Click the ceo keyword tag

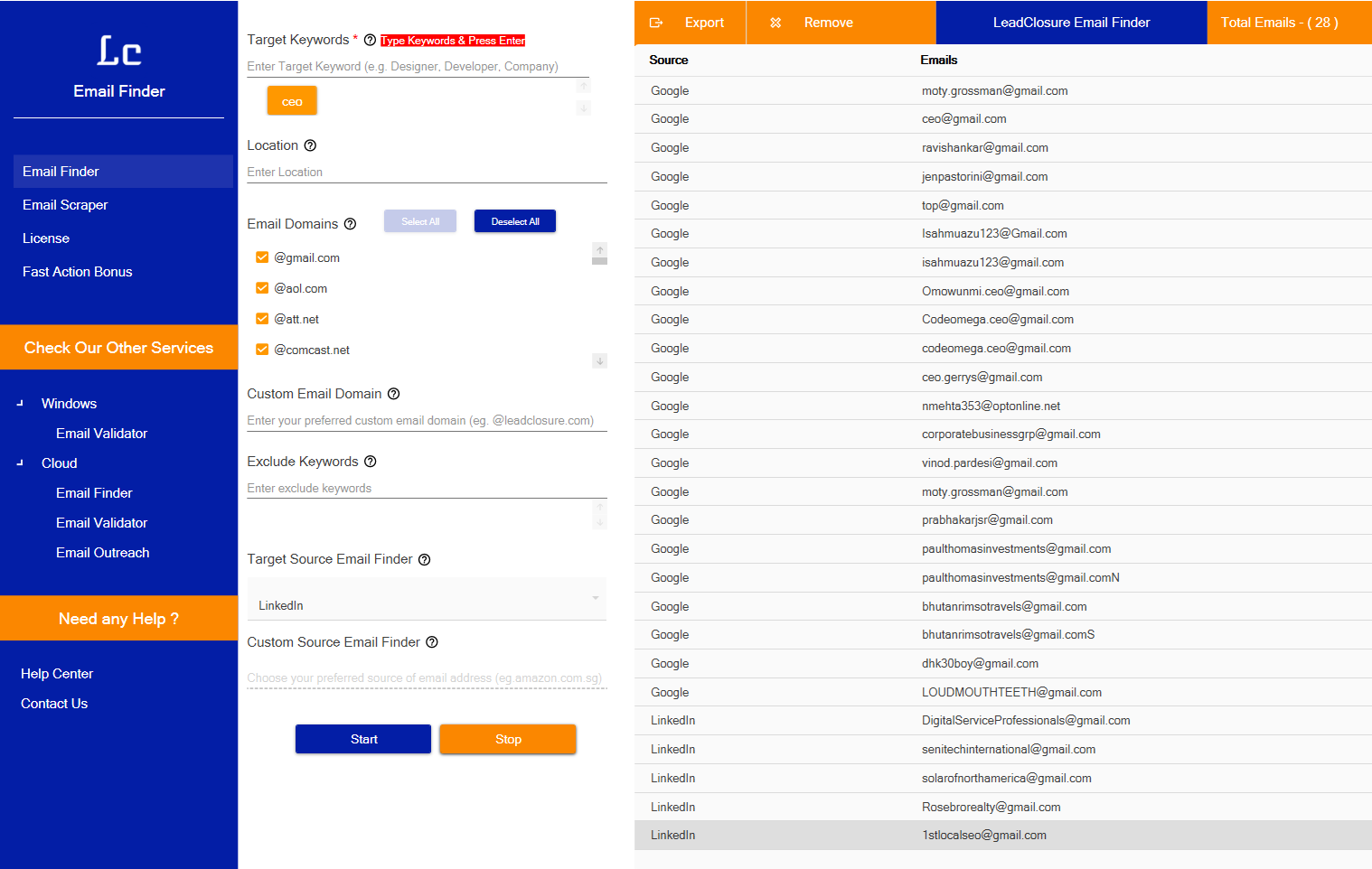point(292,101)
